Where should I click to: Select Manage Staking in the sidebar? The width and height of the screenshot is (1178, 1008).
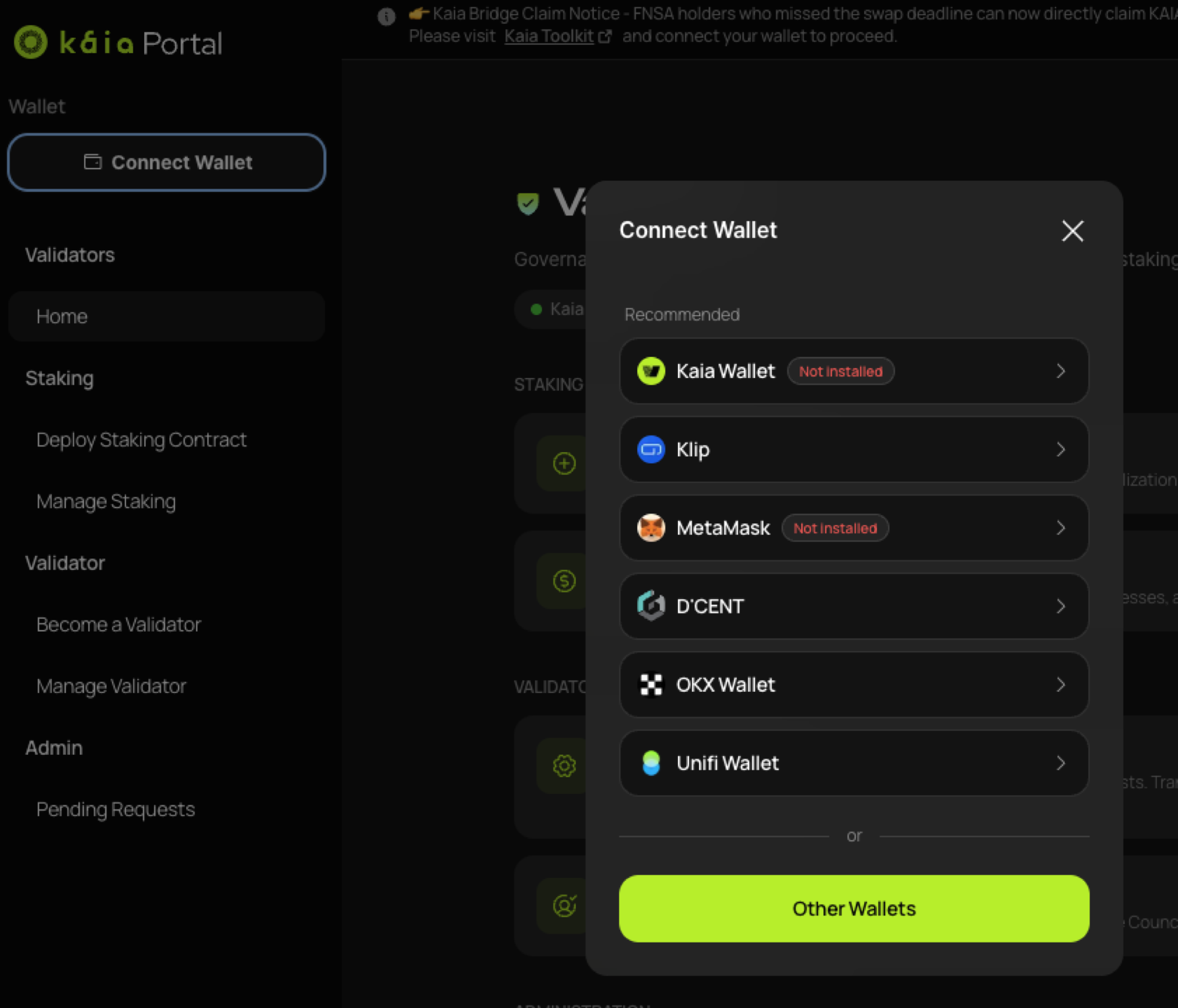point(106,501)
